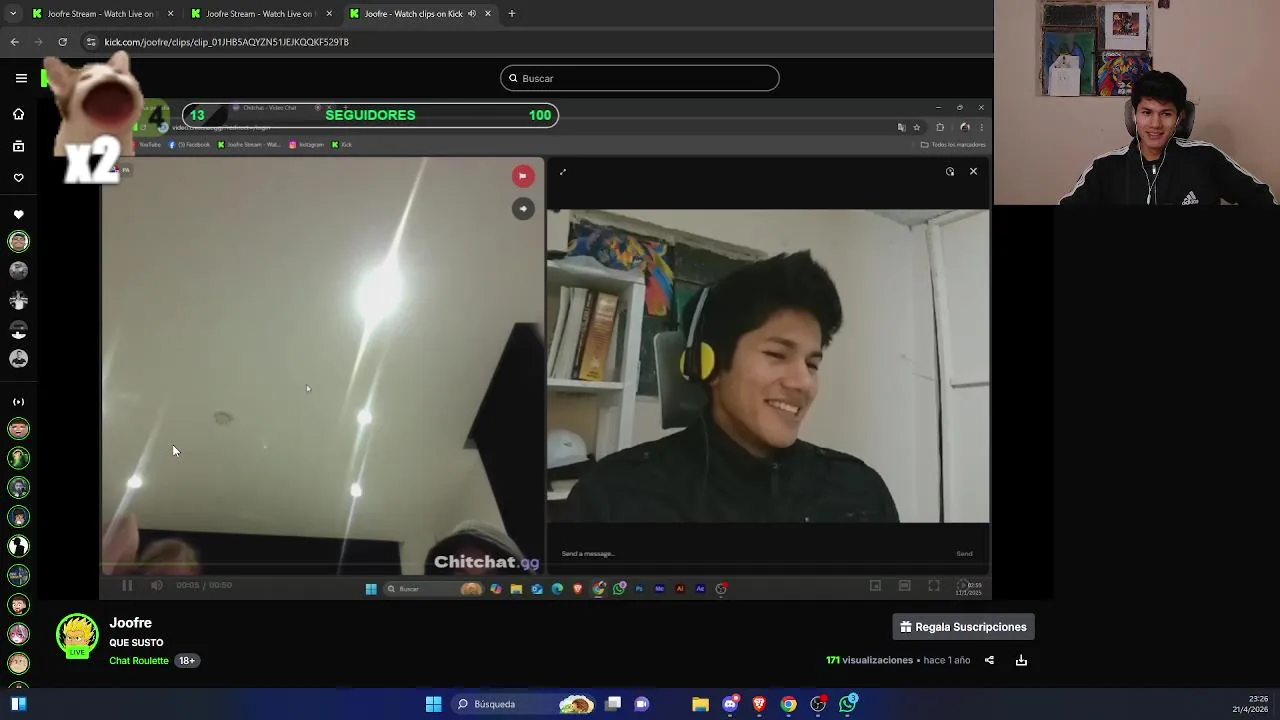Open the Facebook bookmark in recorded browser
1280x720 pixels.
(x=190, y=145)
